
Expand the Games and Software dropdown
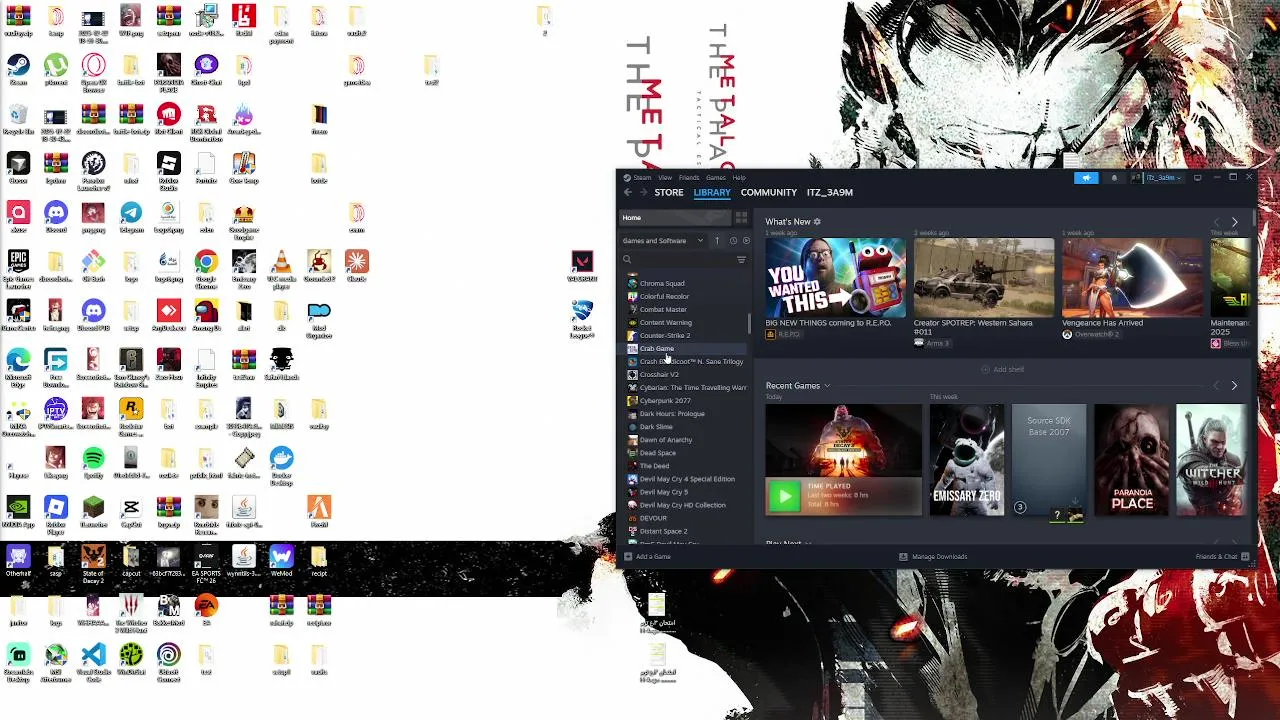click(662, 240)
